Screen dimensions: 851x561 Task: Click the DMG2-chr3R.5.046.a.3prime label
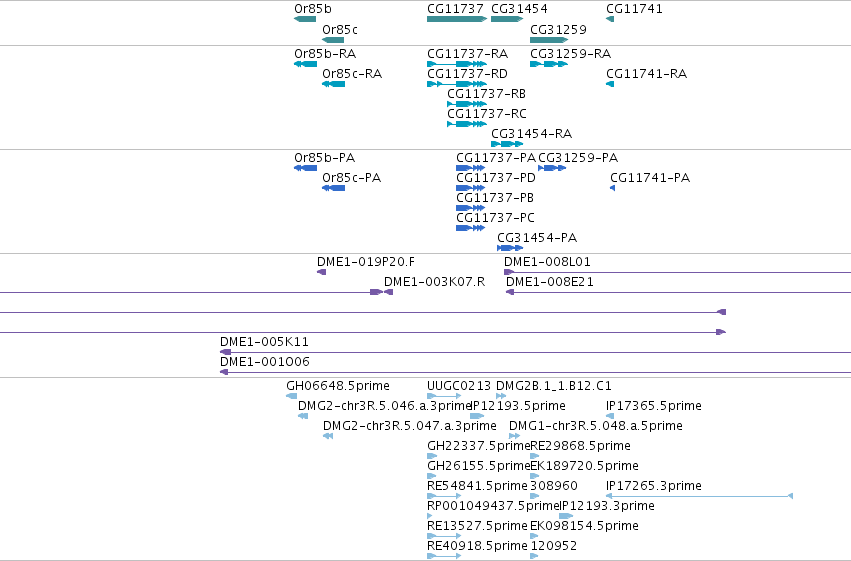384,406
